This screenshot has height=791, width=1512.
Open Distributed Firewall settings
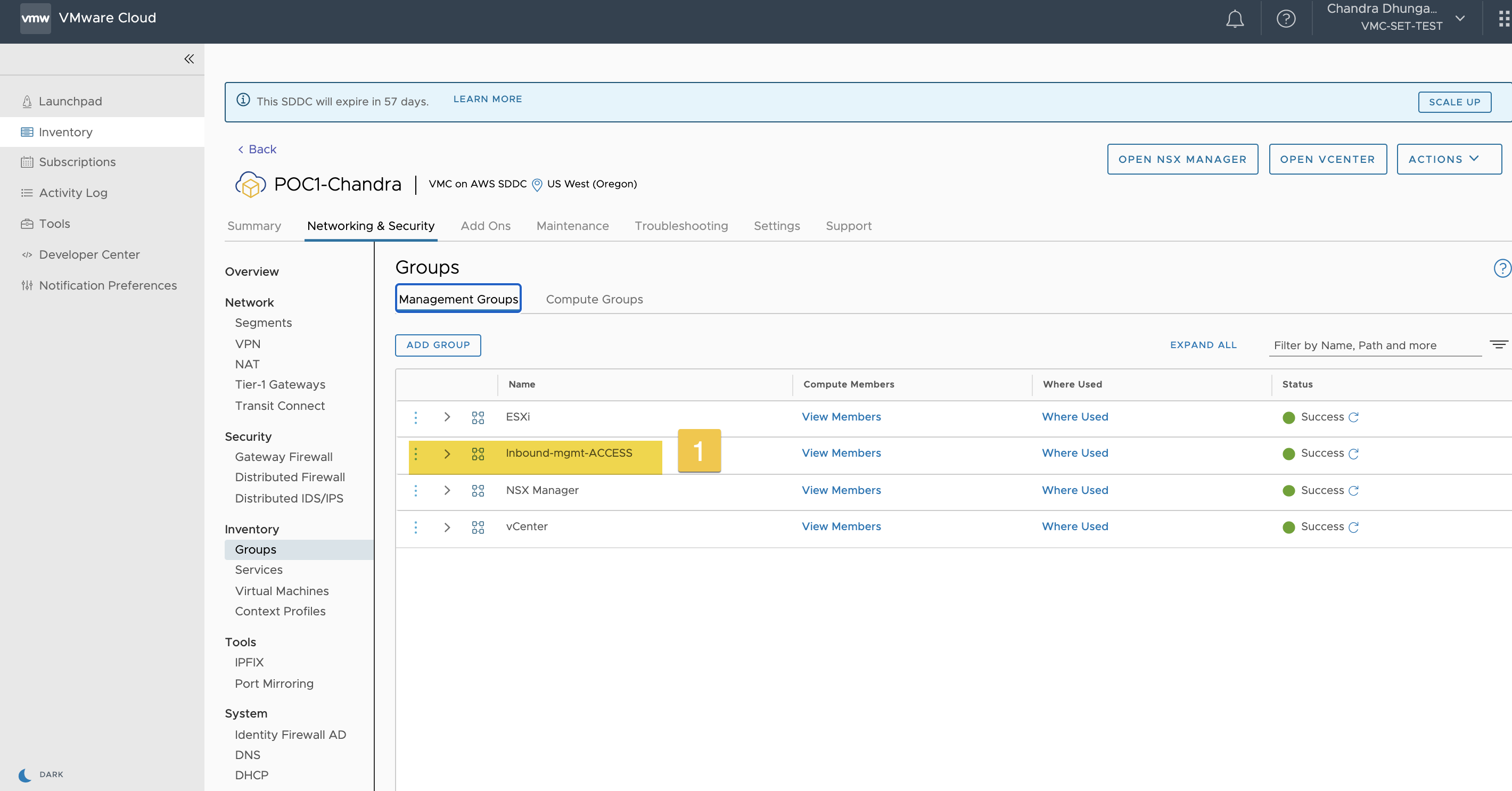(x=290, y=477)
